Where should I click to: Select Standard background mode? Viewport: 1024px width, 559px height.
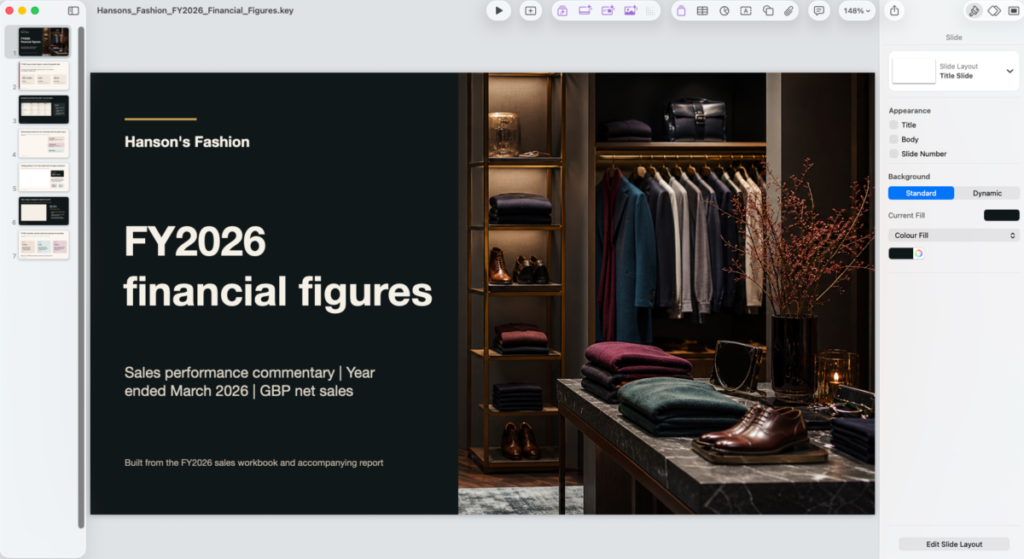pyautogui.click(x=921, y=193)
